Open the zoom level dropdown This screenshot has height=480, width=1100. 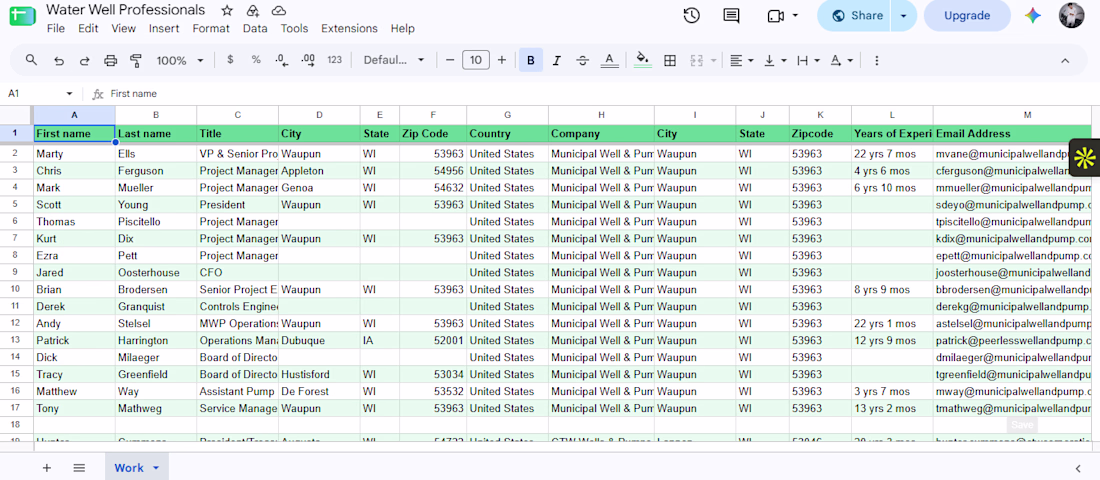(x=180, y=61)
